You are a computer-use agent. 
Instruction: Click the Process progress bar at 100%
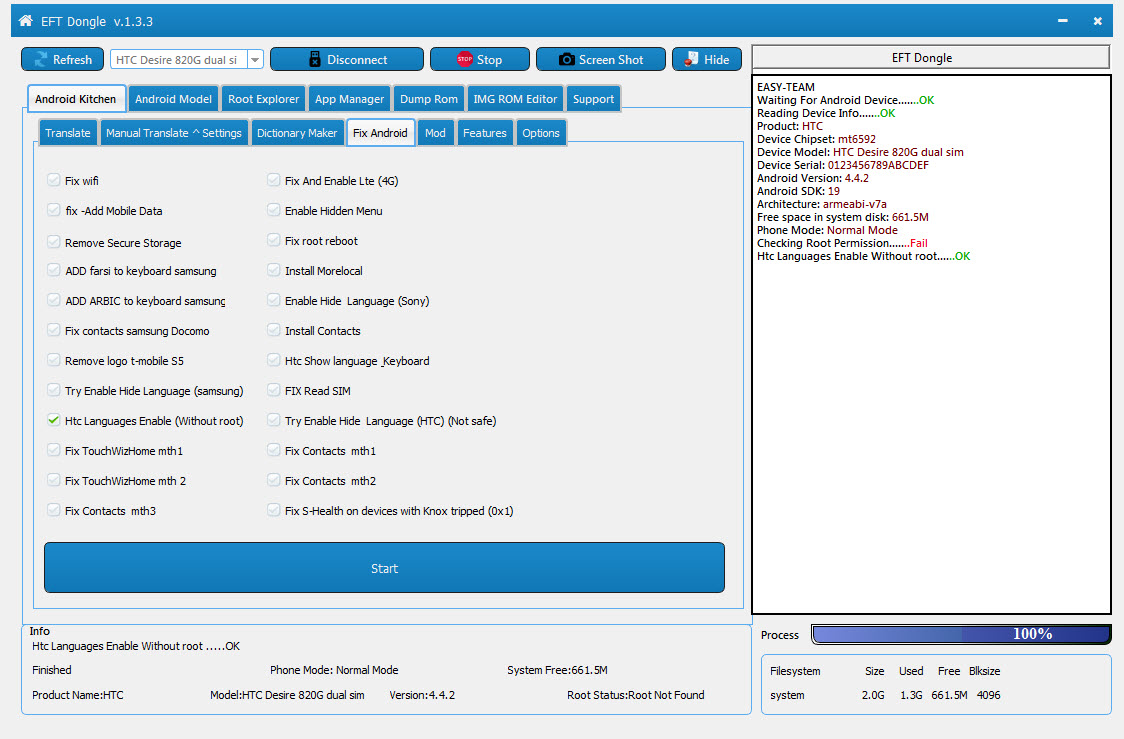961,634
